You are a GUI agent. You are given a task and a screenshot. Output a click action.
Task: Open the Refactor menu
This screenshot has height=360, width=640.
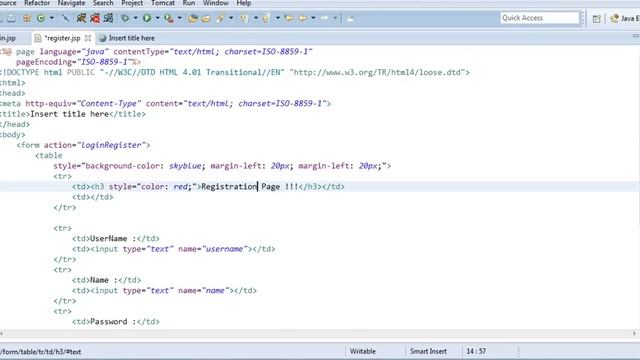pos(37,3)
